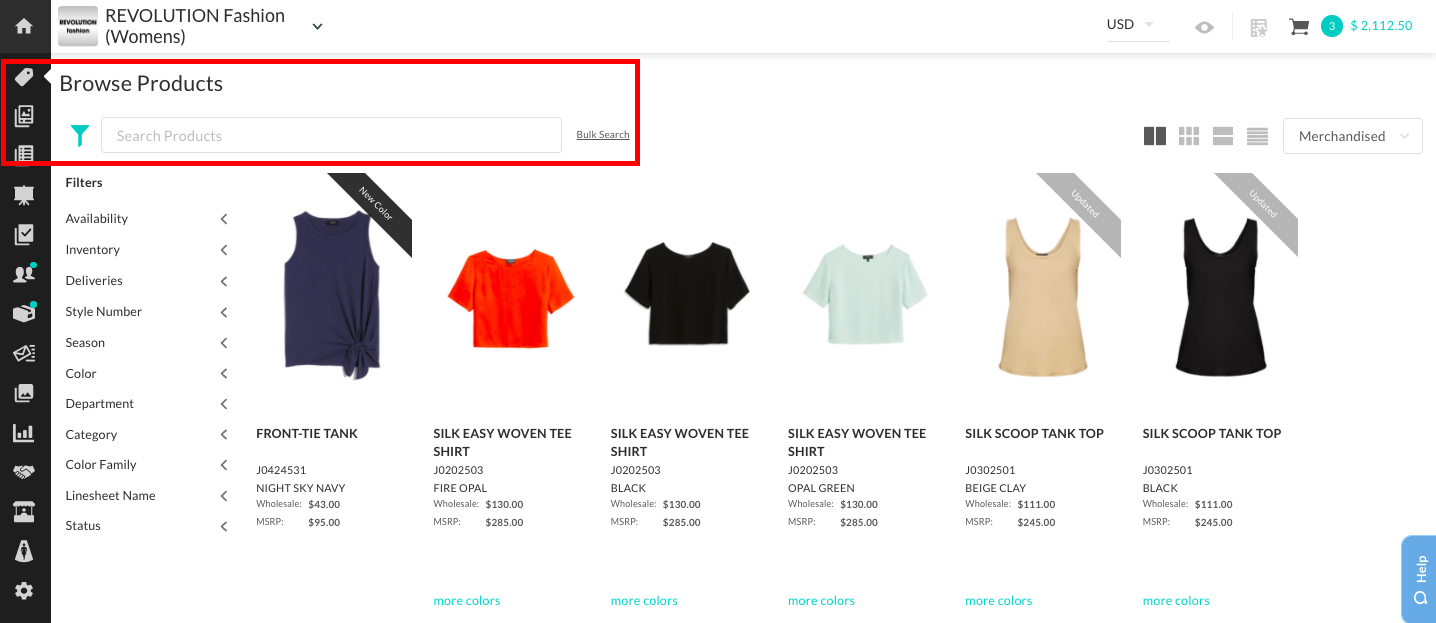Go to the Home icon in sidebar
Image resolution: width=1436 pixels, height=623 pixels.
point(24,26)
